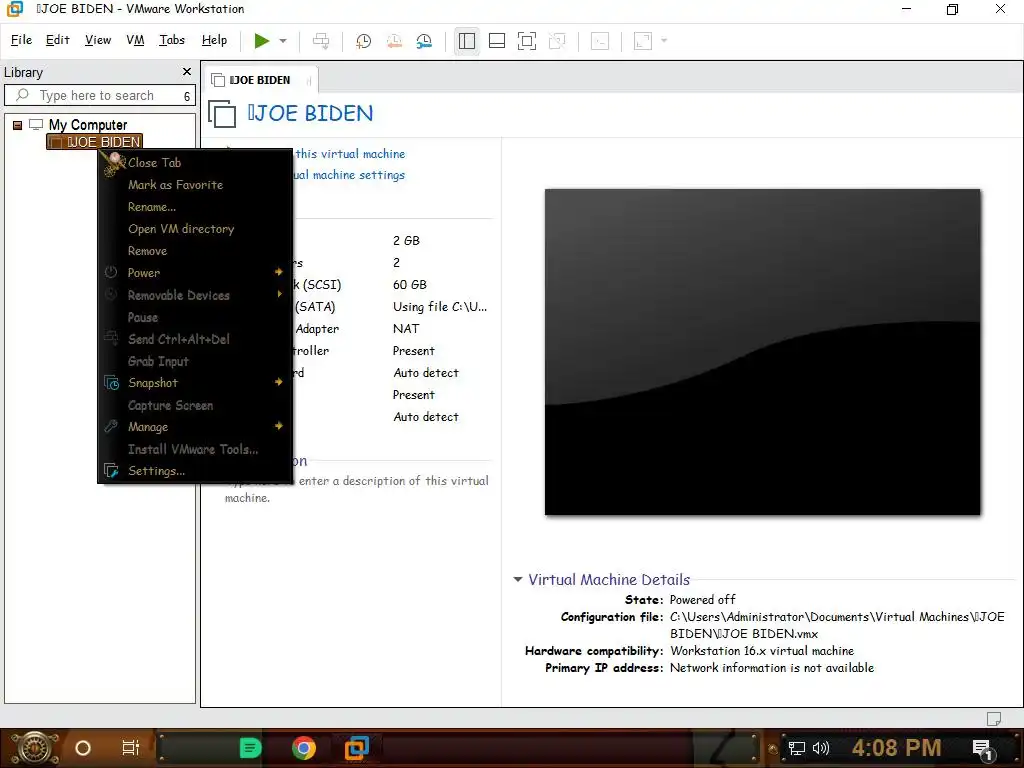Click the VM screen preview thumbnail
Screen dimensions: 1024x768
762,352
